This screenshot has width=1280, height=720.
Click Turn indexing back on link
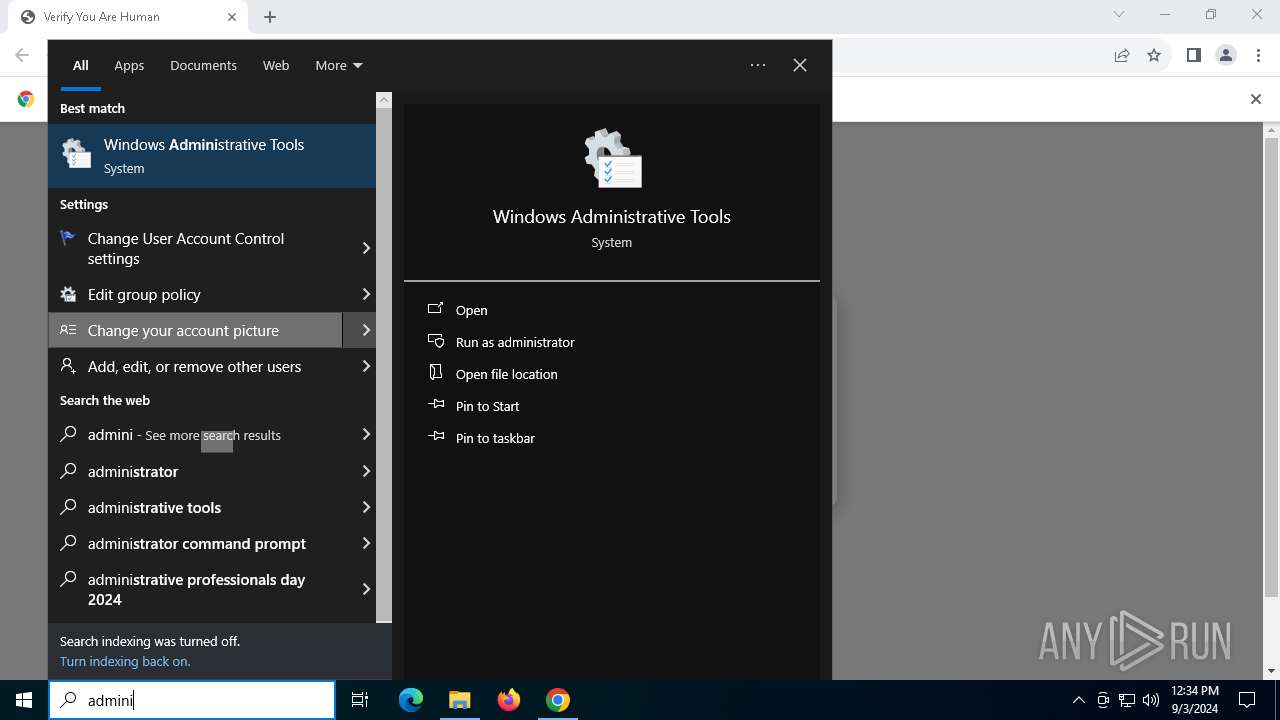(x=124, y=661)
